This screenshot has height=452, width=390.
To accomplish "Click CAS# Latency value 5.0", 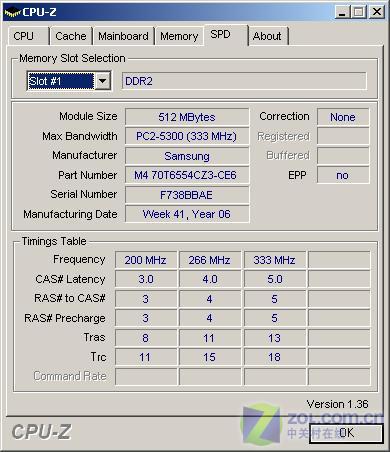I will tap(275, 279).
